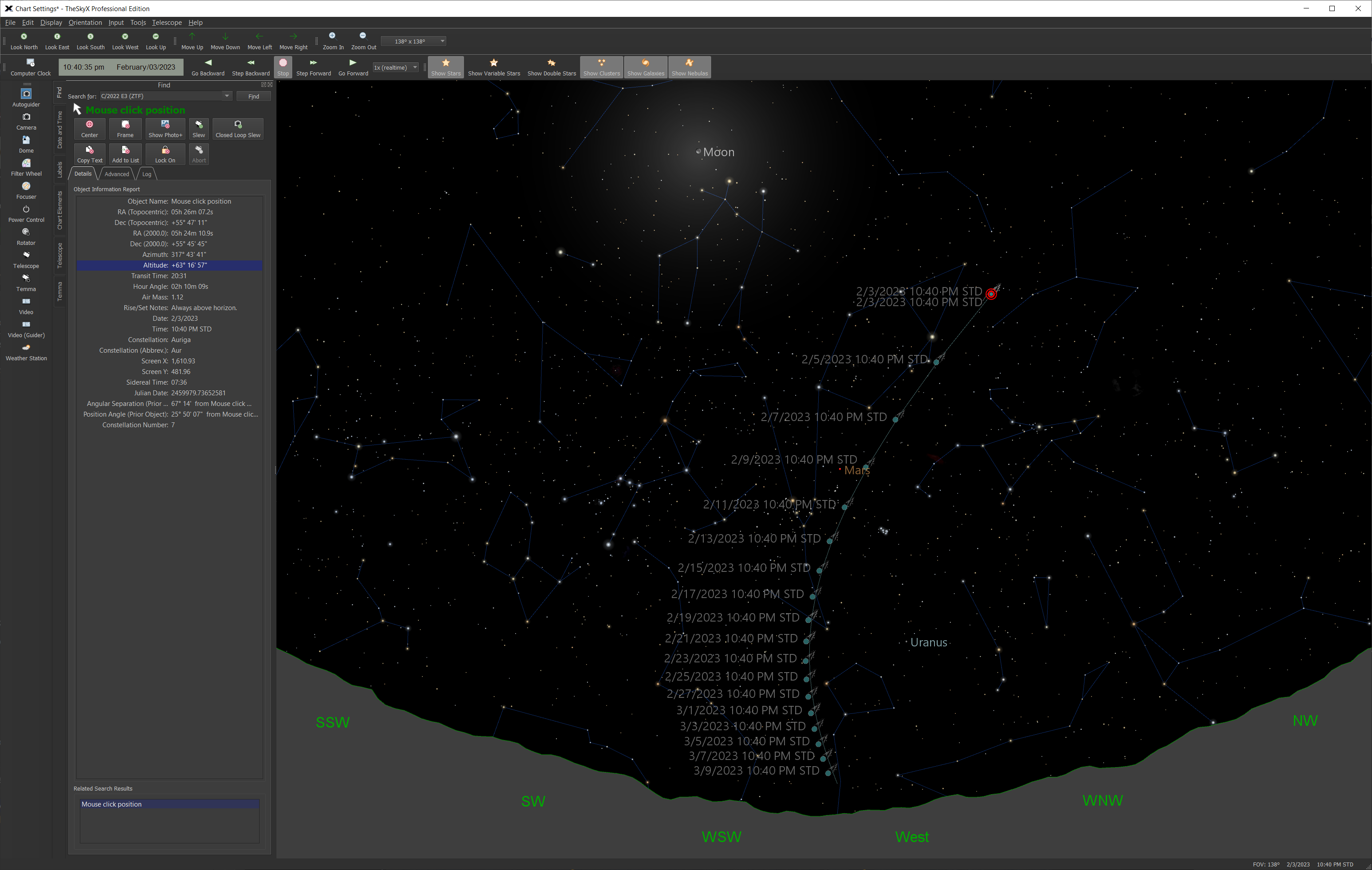The width and height of the screenshot is (1372, 870).
Task: Toggle Show Stars
Action: 446,67
